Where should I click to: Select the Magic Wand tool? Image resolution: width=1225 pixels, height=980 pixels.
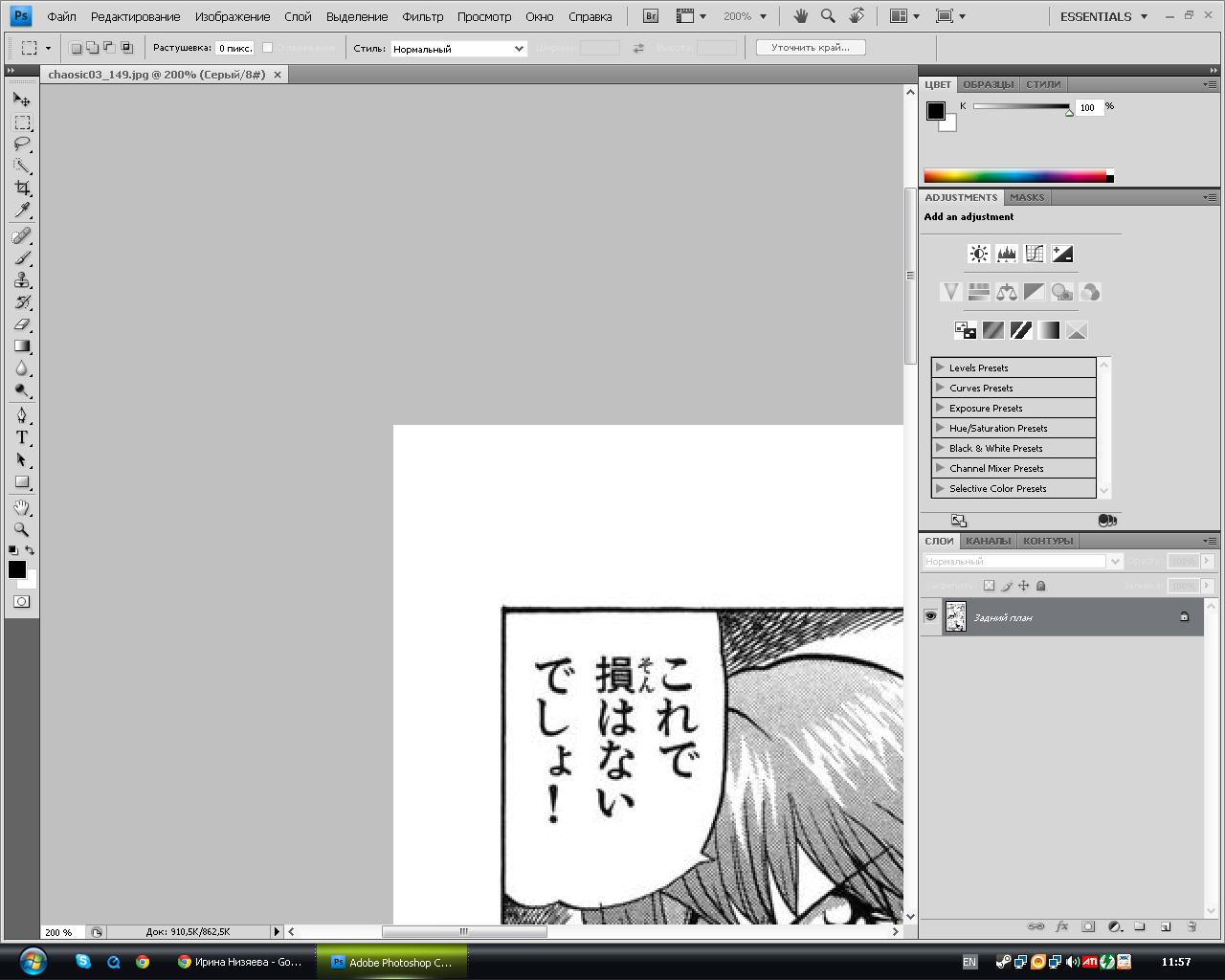(x=22, y=167)
